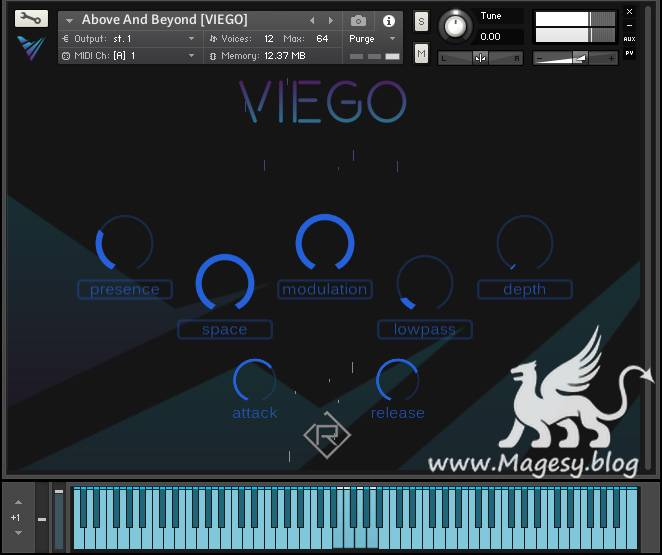Image resolution: width=662 pixels, height=555 pixels.
Task: Toggle AUX sends panel
Action: point(629,39)
